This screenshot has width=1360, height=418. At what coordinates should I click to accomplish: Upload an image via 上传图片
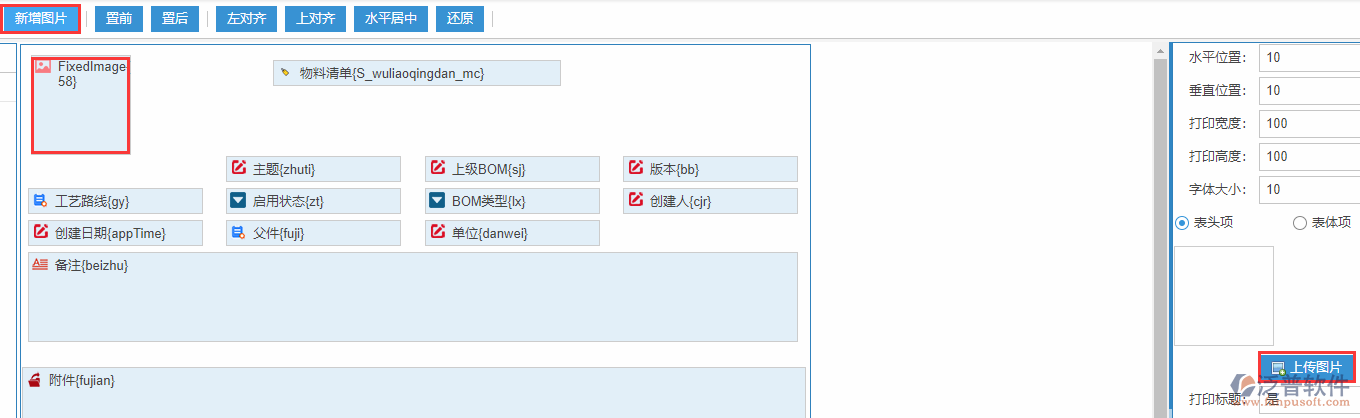(1307, 367)
